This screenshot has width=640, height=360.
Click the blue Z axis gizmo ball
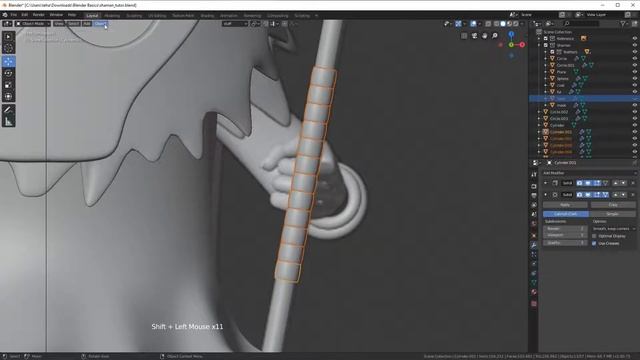point(511,35)
